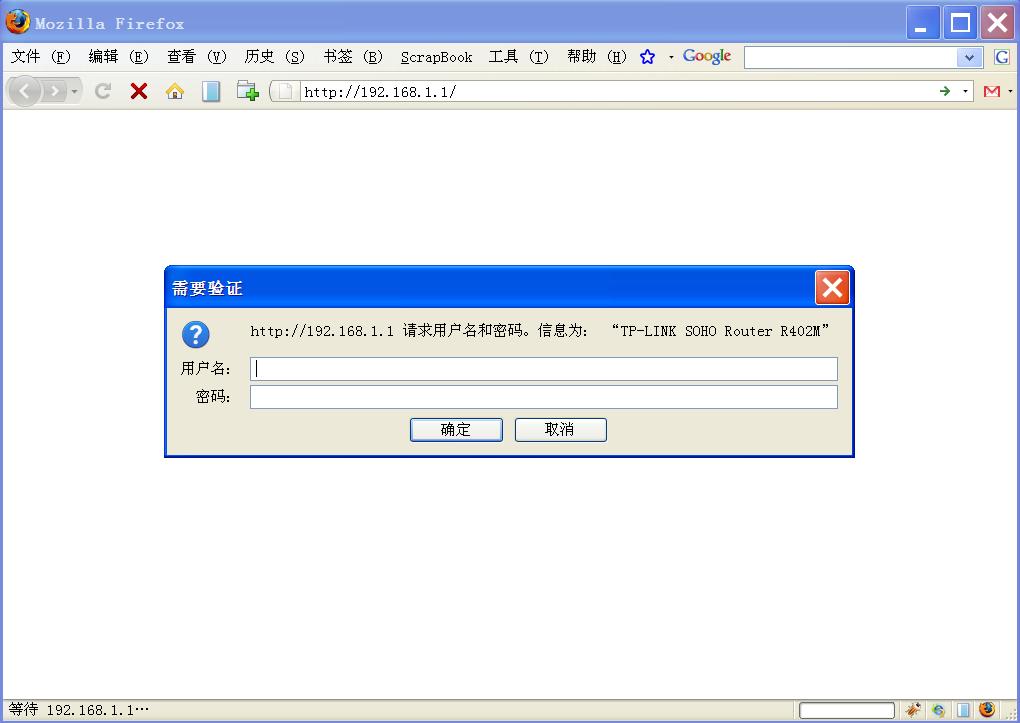Image resolution: width=1020 pixels, height=723 pixels.
Task: Click the Back navigation arrow
Action: point(25,91)
